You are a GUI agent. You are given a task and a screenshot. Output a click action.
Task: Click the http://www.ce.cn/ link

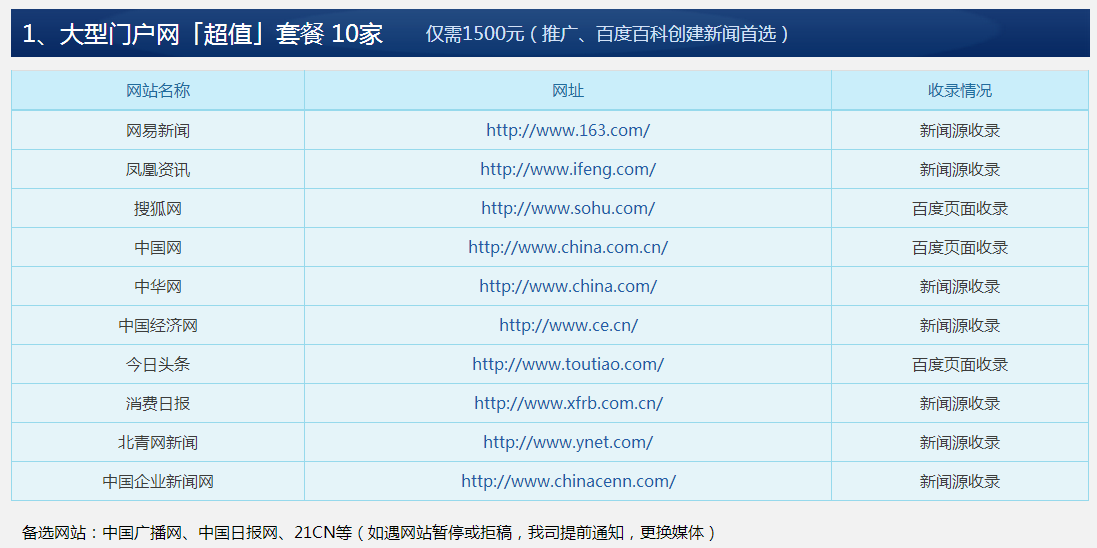tap(568, 325)
